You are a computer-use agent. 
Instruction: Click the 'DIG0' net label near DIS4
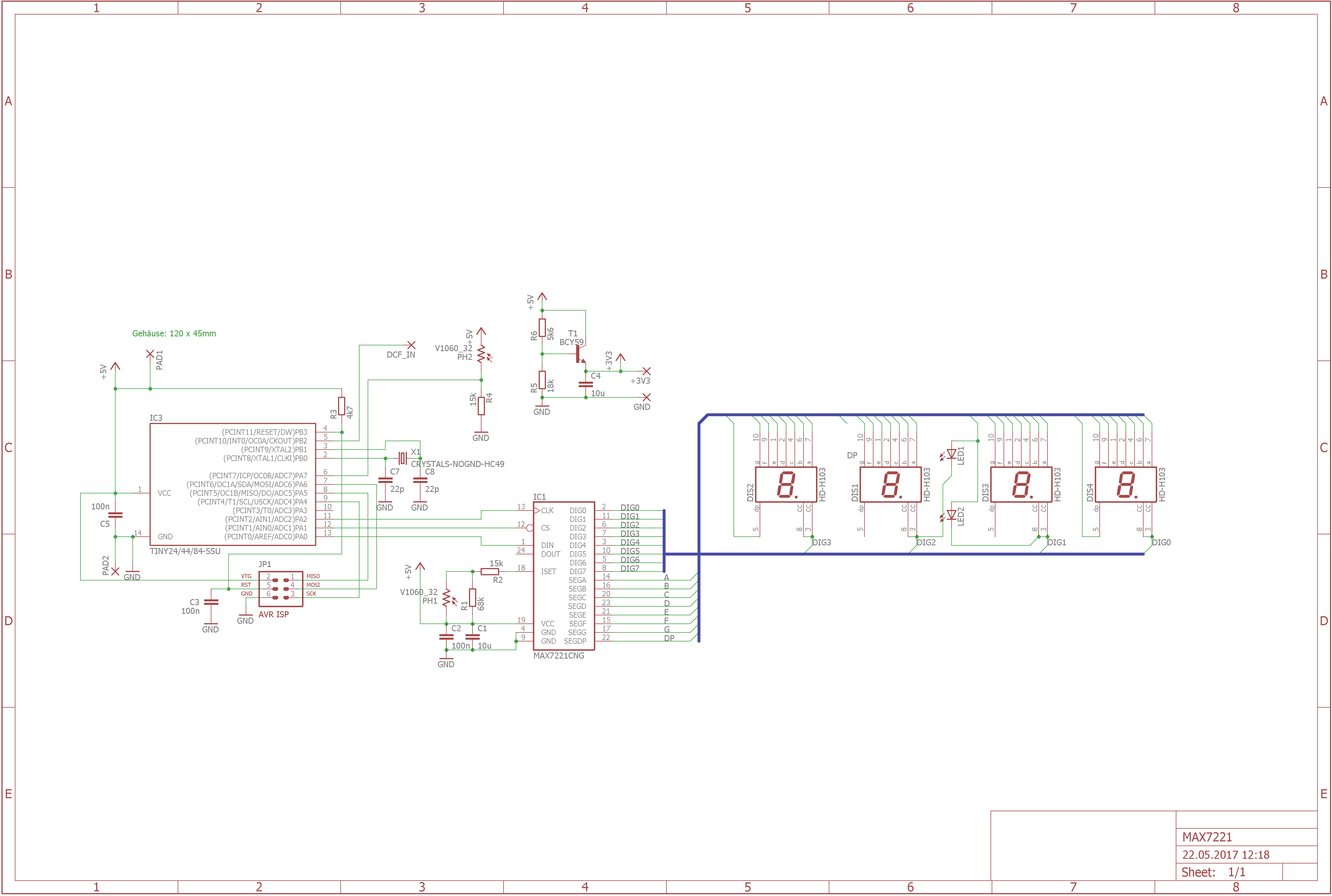coord(1161,542)
